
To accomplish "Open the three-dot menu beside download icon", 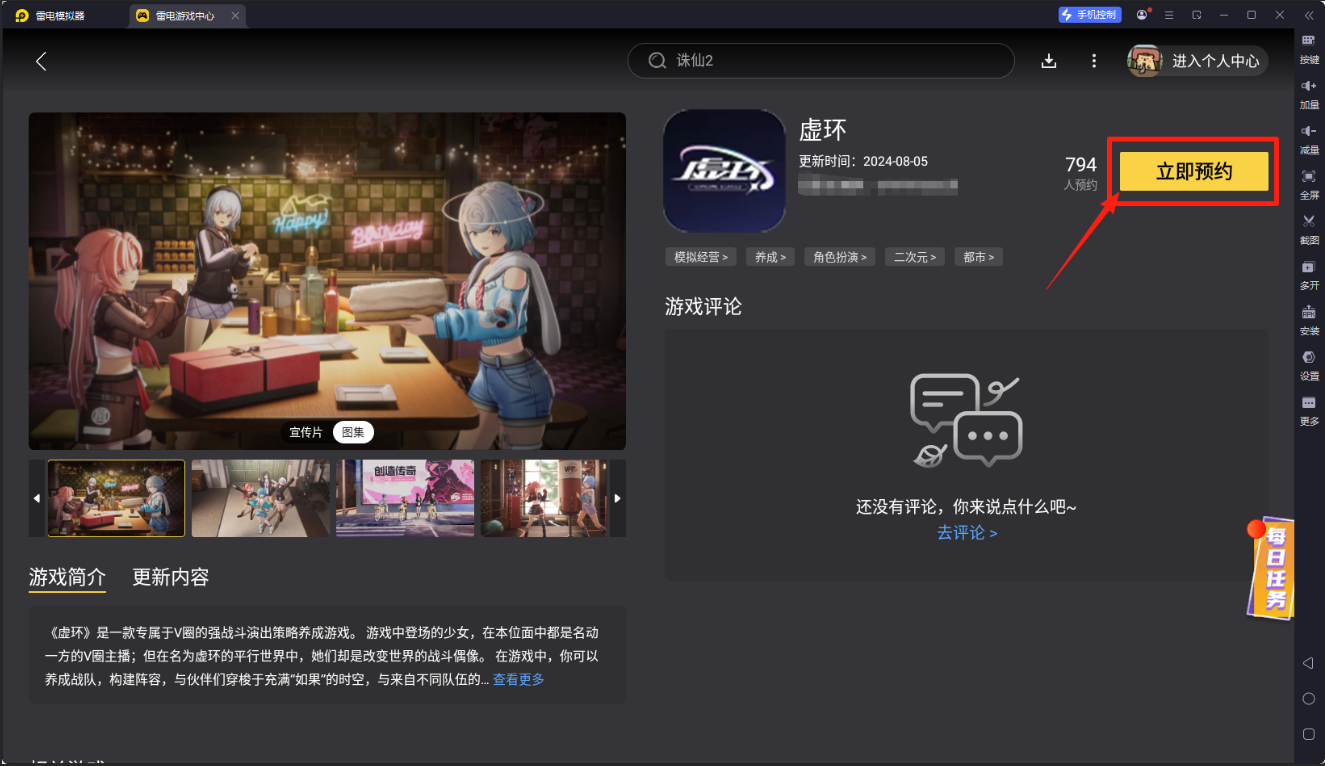I will (x=1094, y=61).
